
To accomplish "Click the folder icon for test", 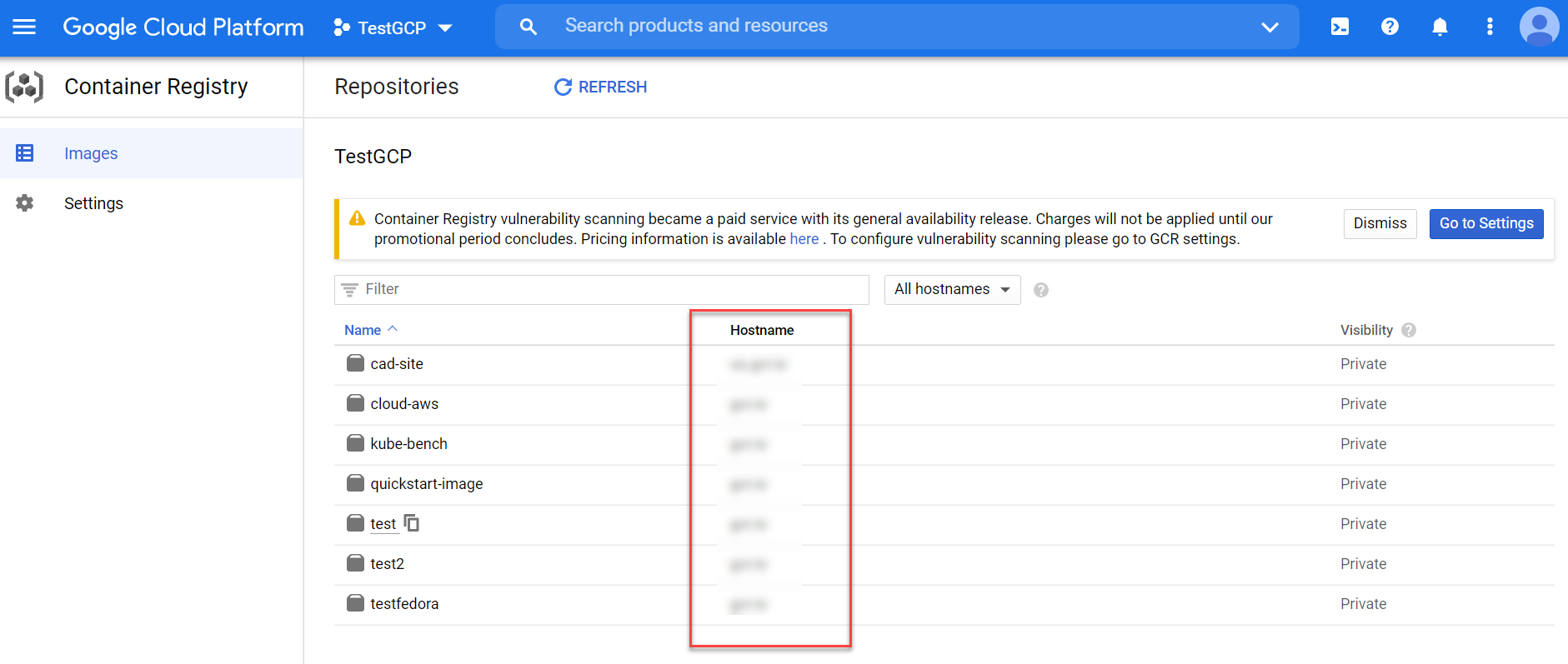I will (x=355, y=523).
